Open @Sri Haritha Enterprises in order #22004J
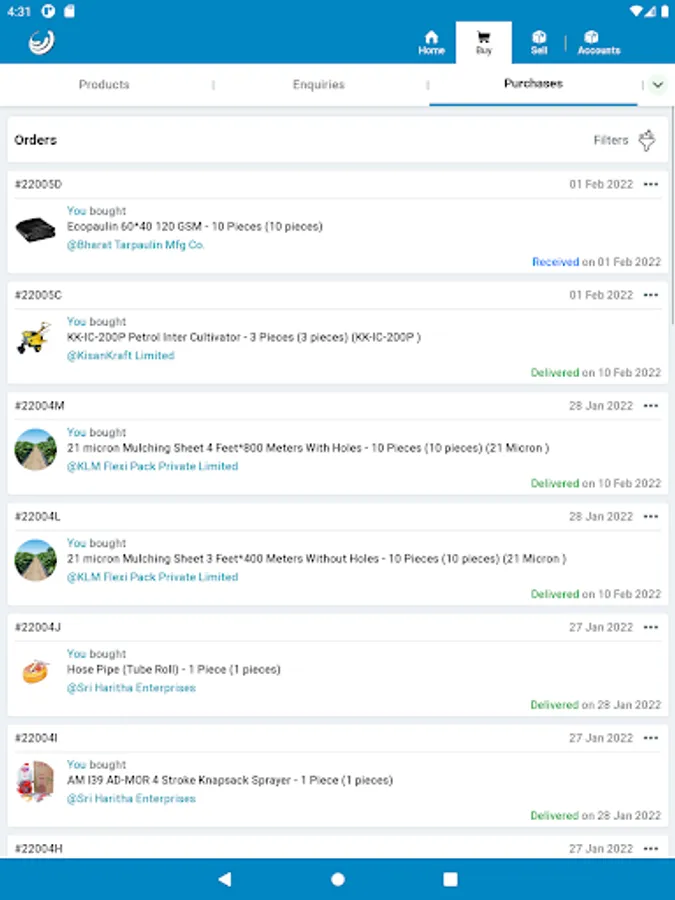 pos(131,688)
